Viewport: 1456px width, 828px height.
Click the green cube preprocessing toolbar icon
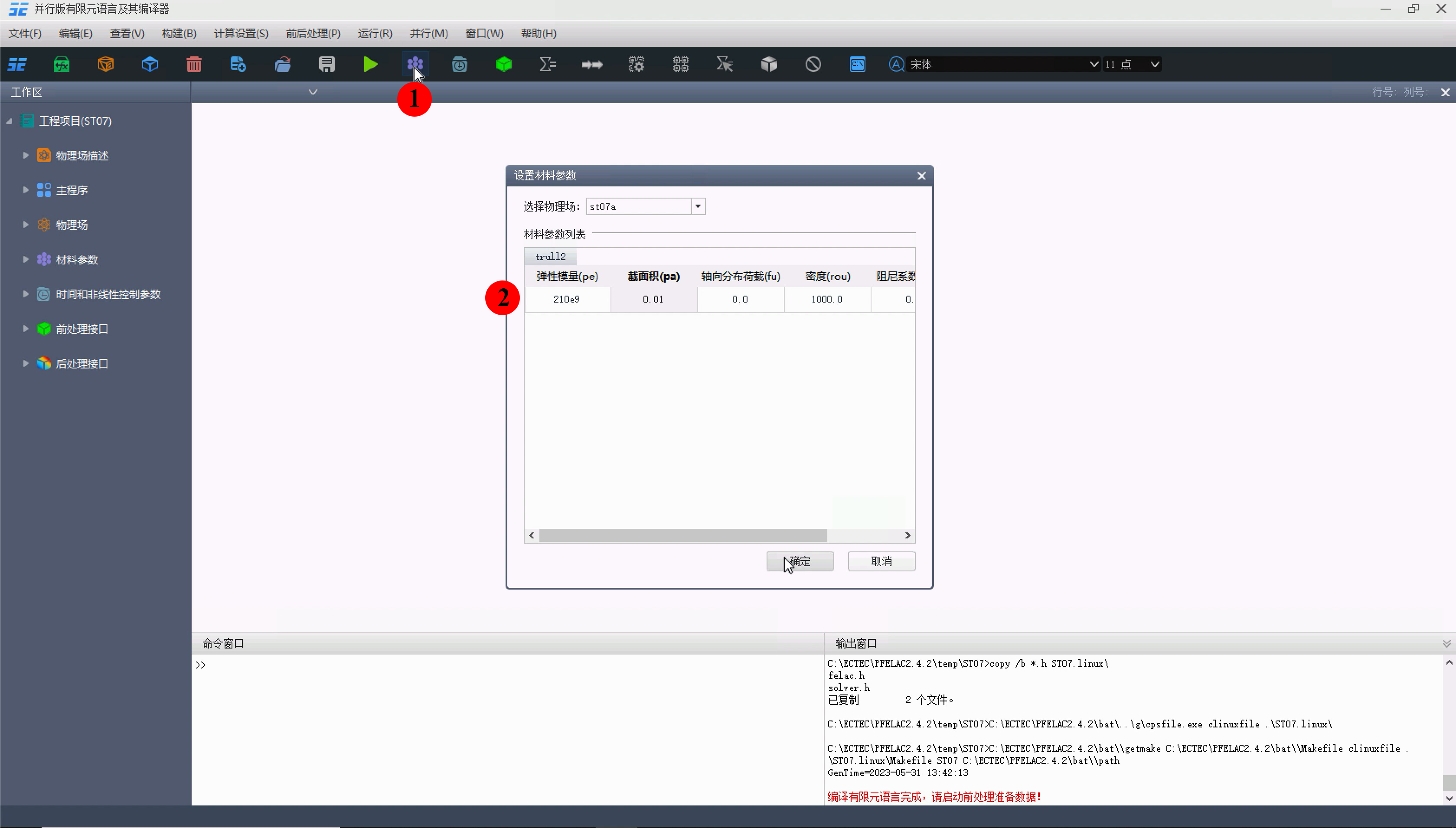coord(503,64)
